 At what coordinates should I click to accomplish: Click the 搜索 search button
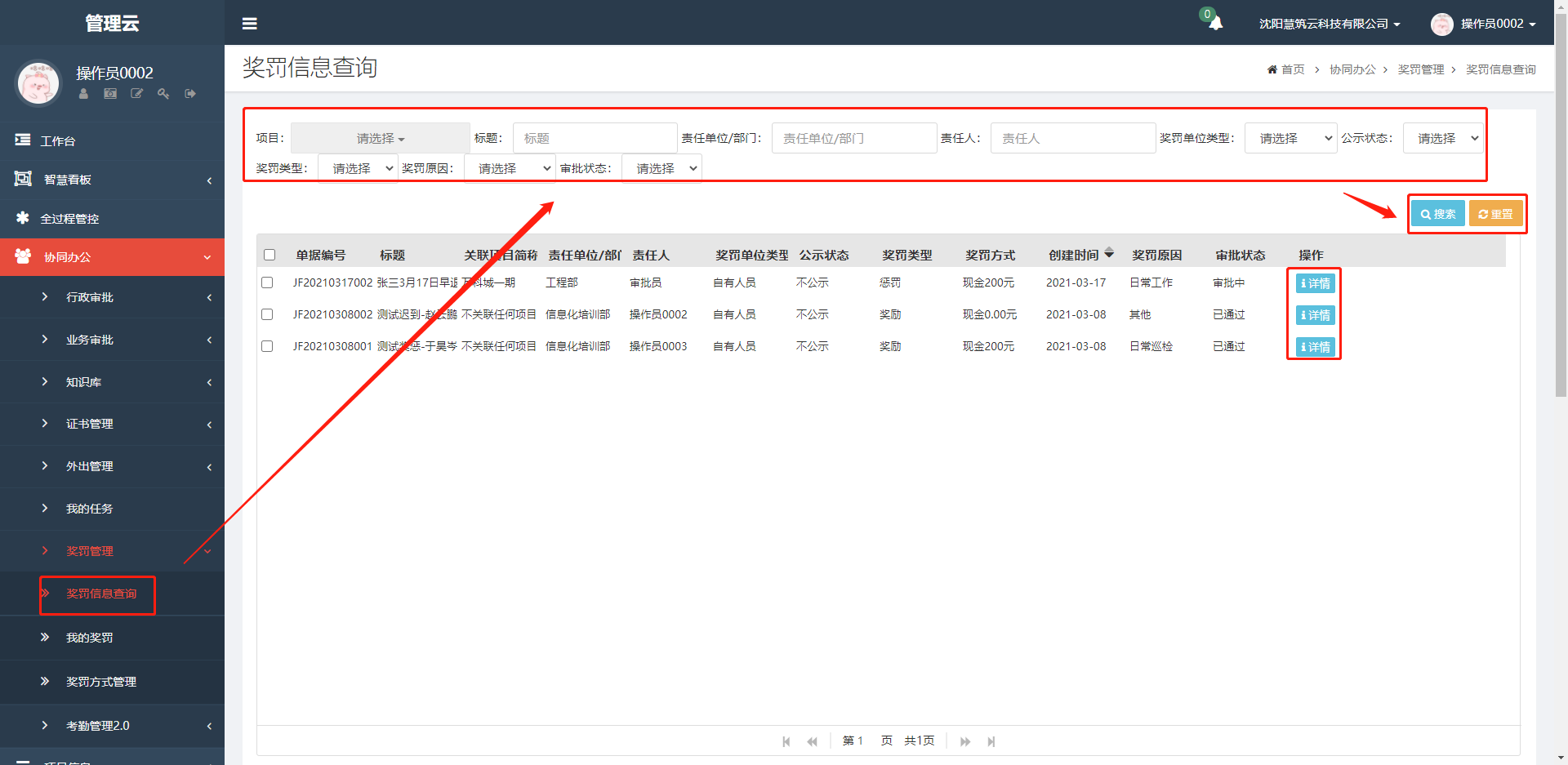coord(1437,214)
